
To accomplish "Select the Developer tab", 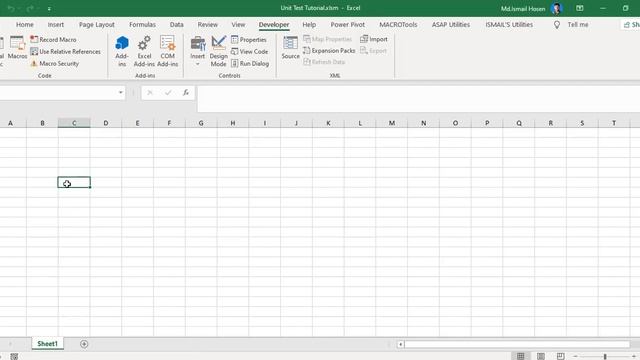I will (x=274, y=24).
